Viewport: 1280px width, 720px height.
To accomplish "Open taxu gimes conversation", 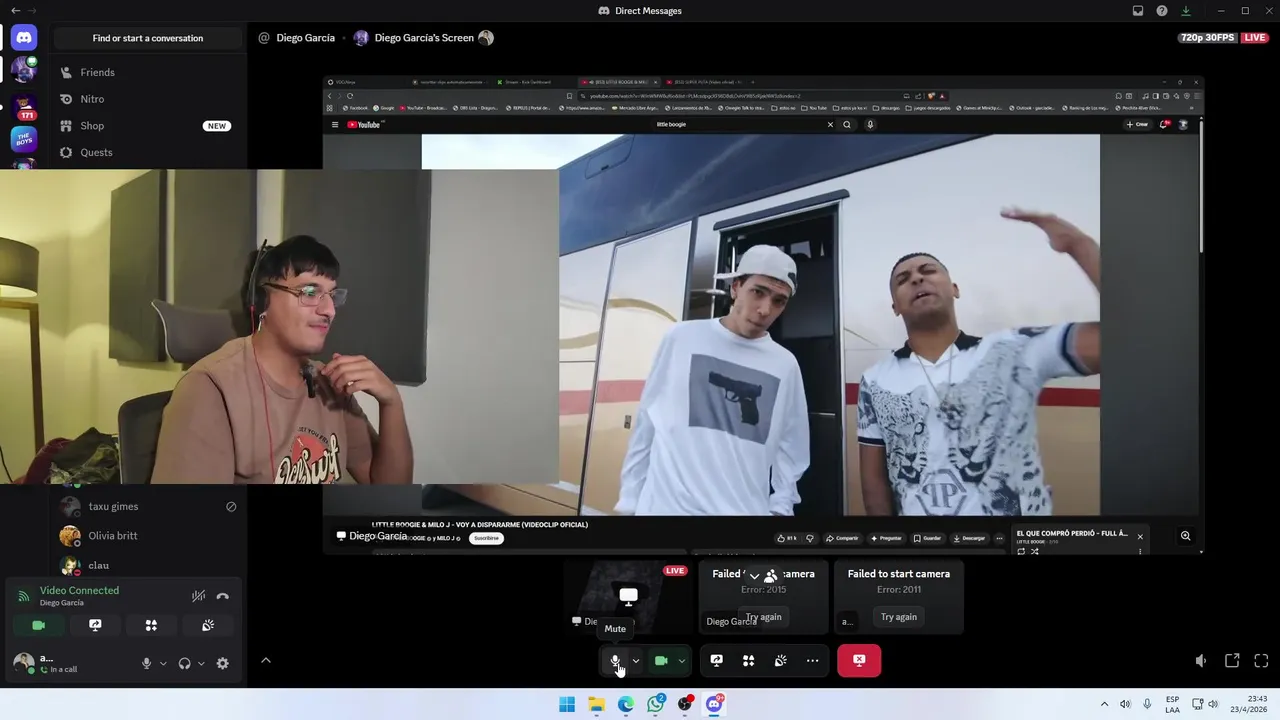I will (x=147, y=506).
